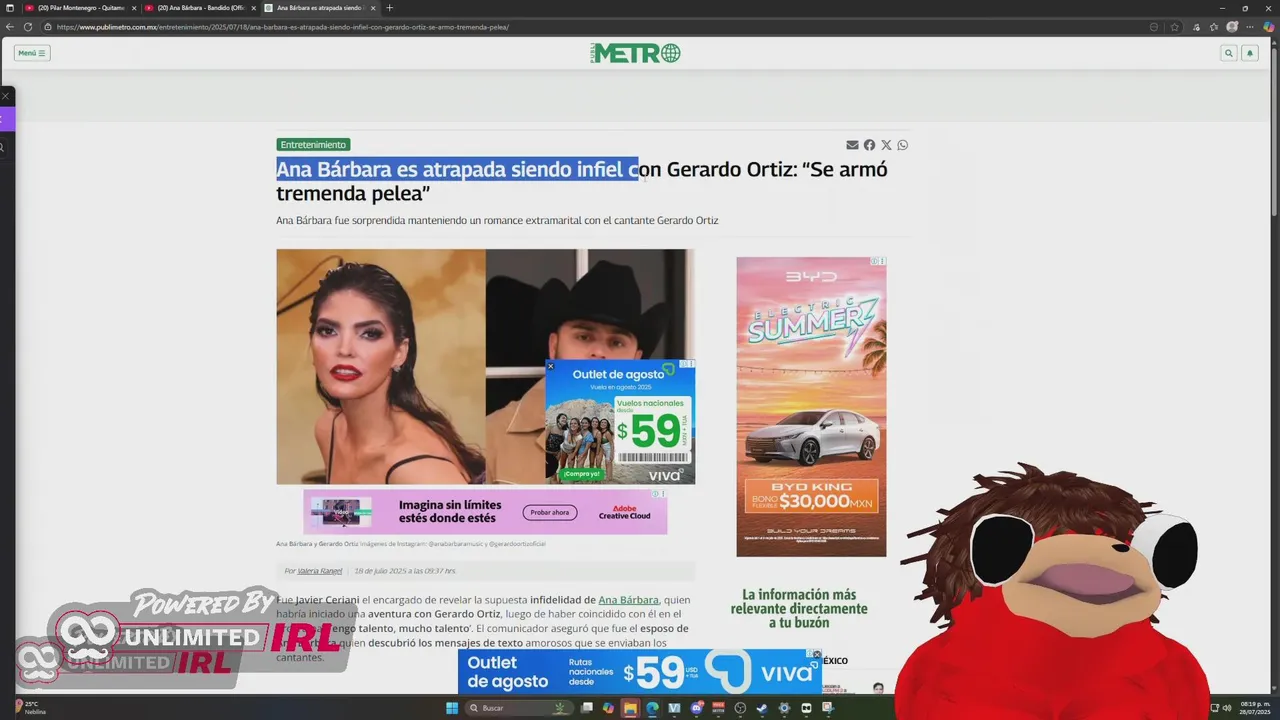Click the page vertical scrollbar
The image size is (1280, 720).
click(1274, 130)
